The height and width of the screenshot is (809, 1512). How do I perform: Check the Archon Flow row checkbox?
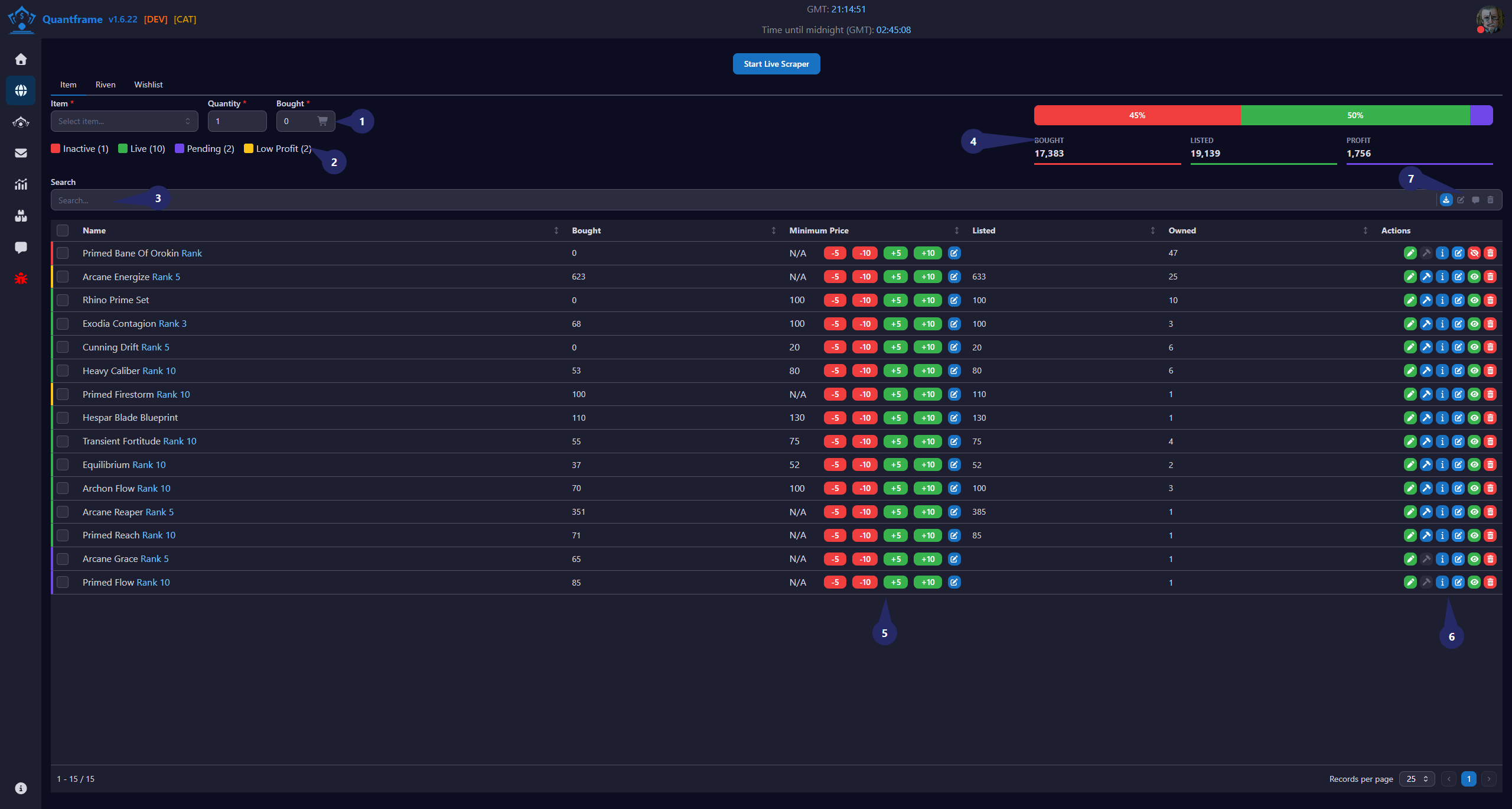(63, 488)
